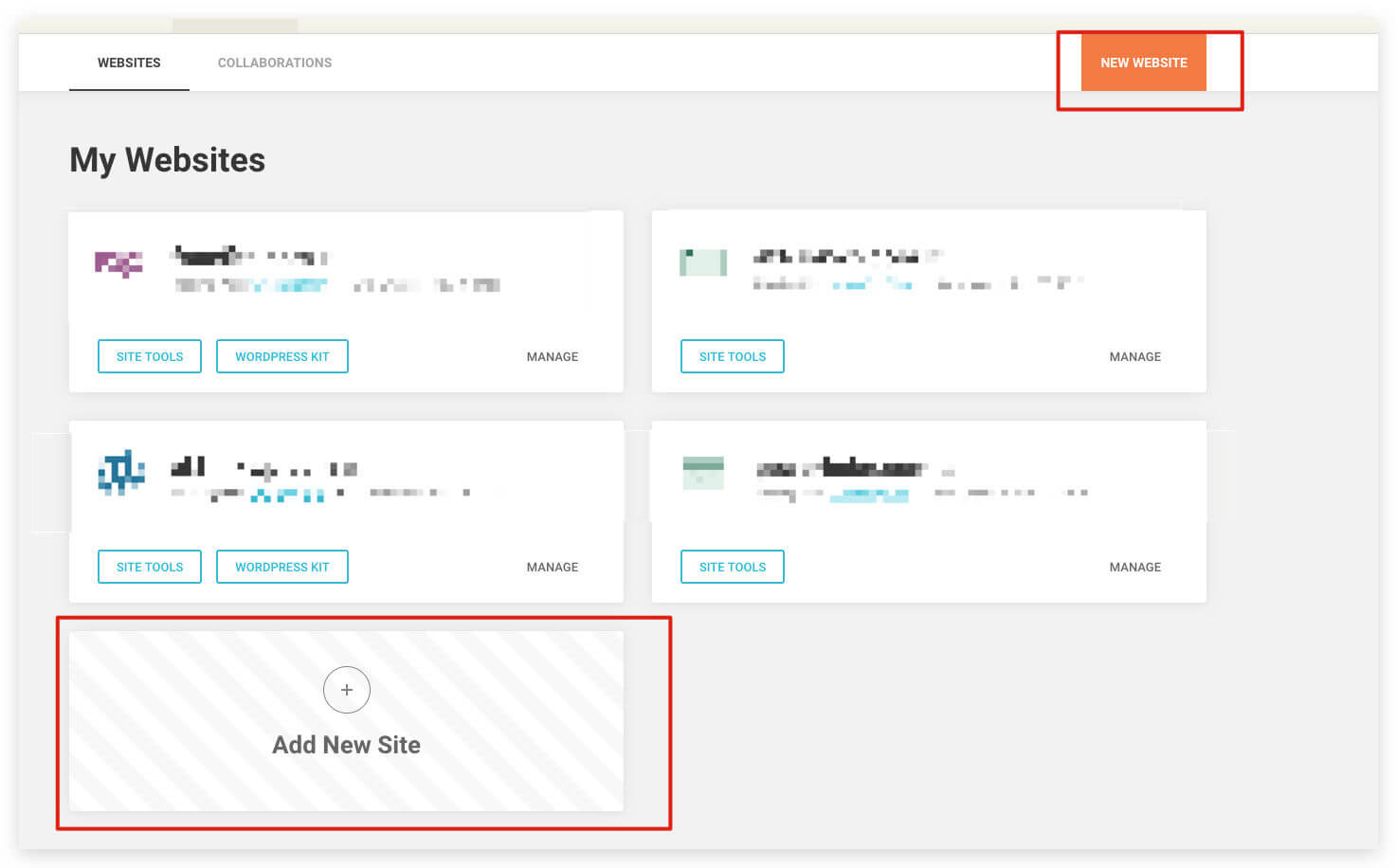Open SITE TOOLS for the first website

(x=149, y=356)
